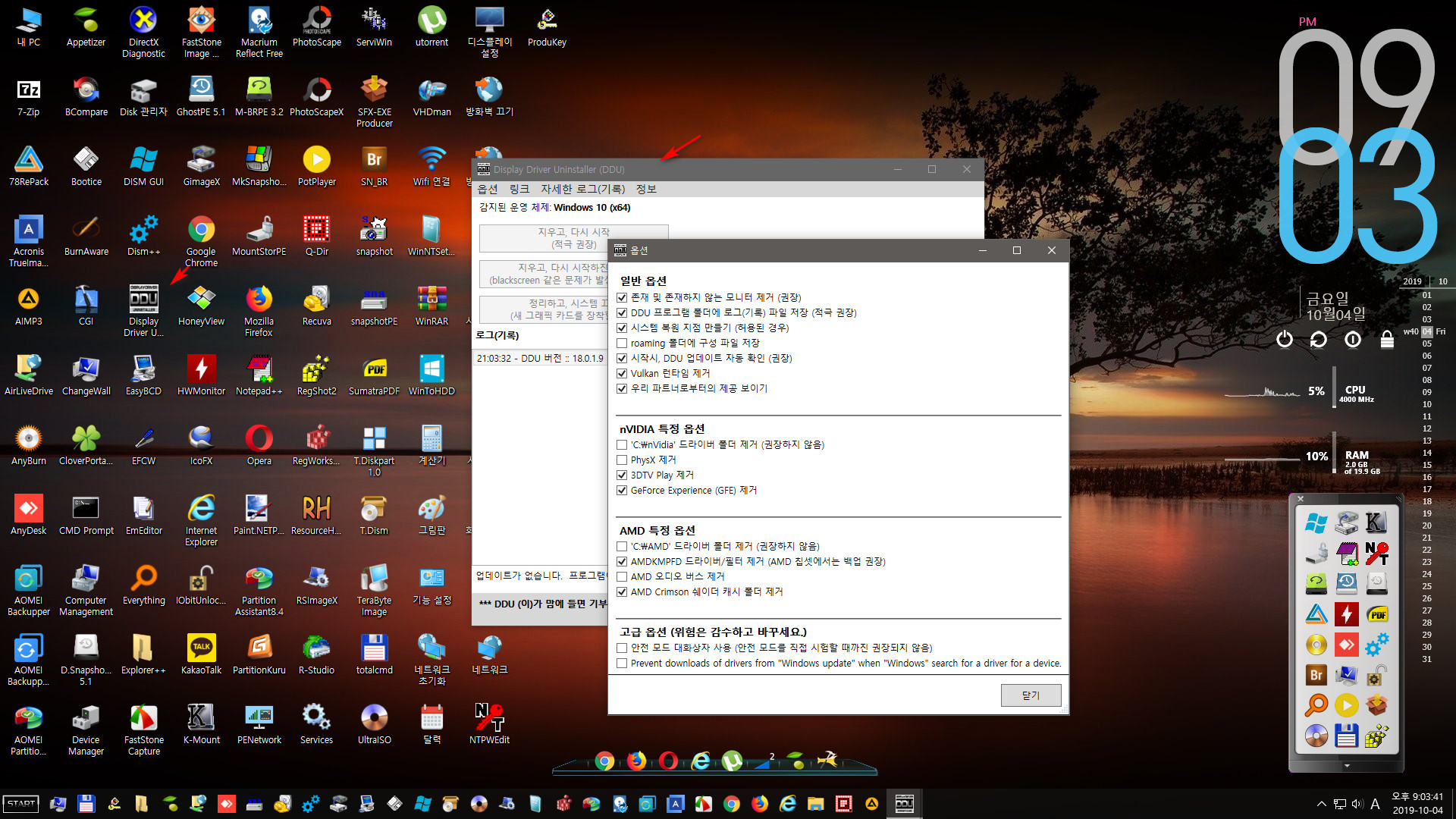The image size is (1456, 819).
Task: Click the DDU icon in the taskbar
Action: pyautogui.click(x=904, y=804)
